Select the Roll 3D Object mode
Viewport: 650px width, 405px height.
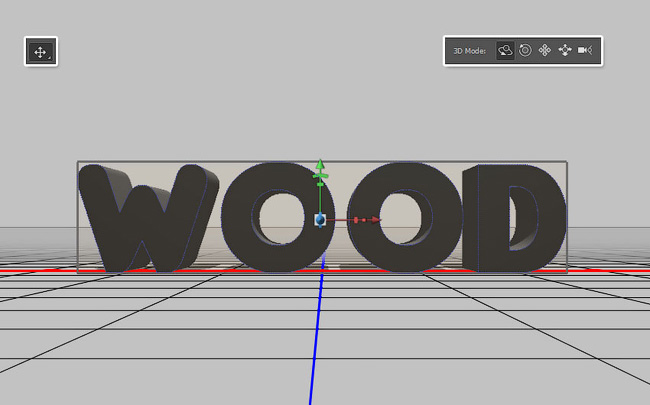[x=525, y=51]
